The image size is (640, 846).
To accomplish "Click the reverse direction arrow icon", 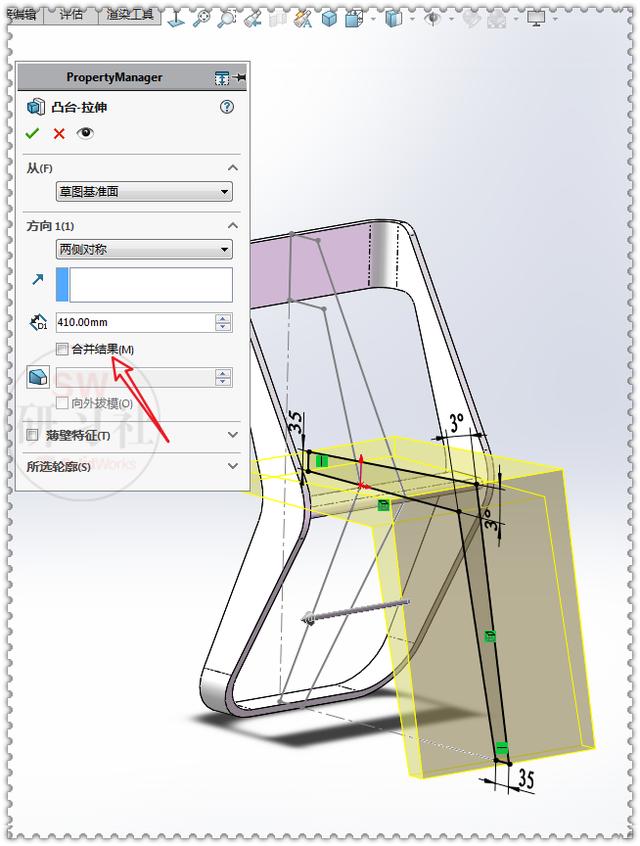I will tap(38, 279).
